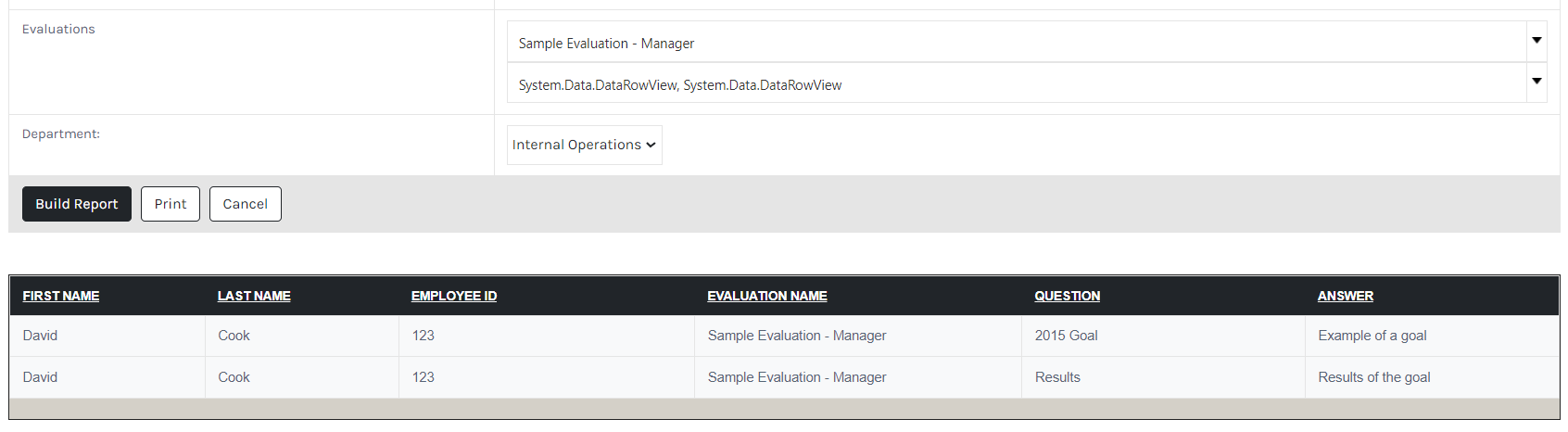Click evaluation name in the Results row
Image resolution: width=1568 pixels, height=432 pixels.
797,377
